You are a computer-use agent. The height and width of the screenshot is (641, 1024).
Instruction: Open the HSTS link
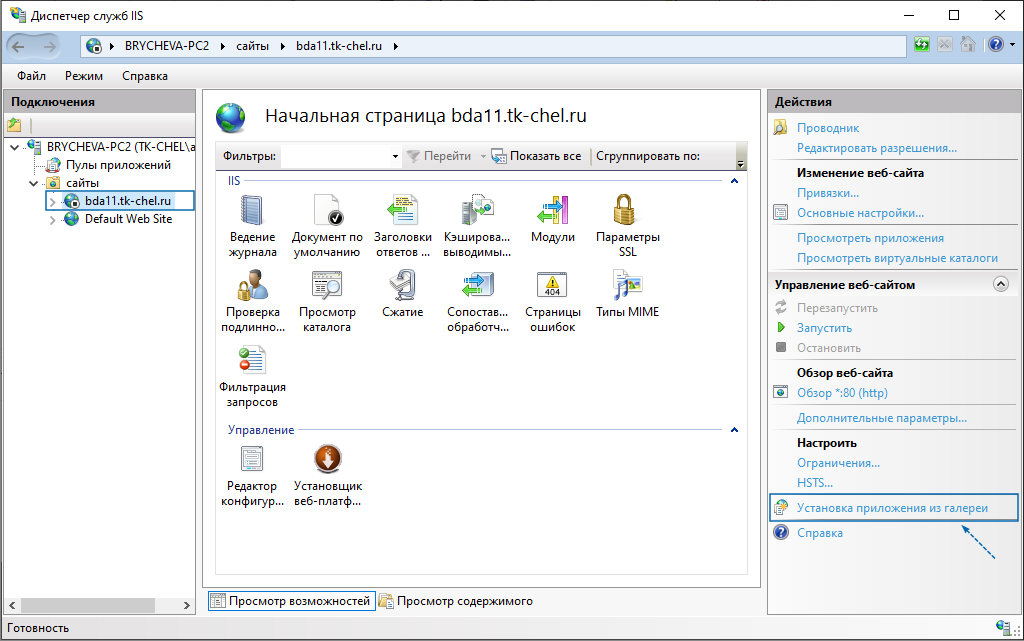[814, 483]
